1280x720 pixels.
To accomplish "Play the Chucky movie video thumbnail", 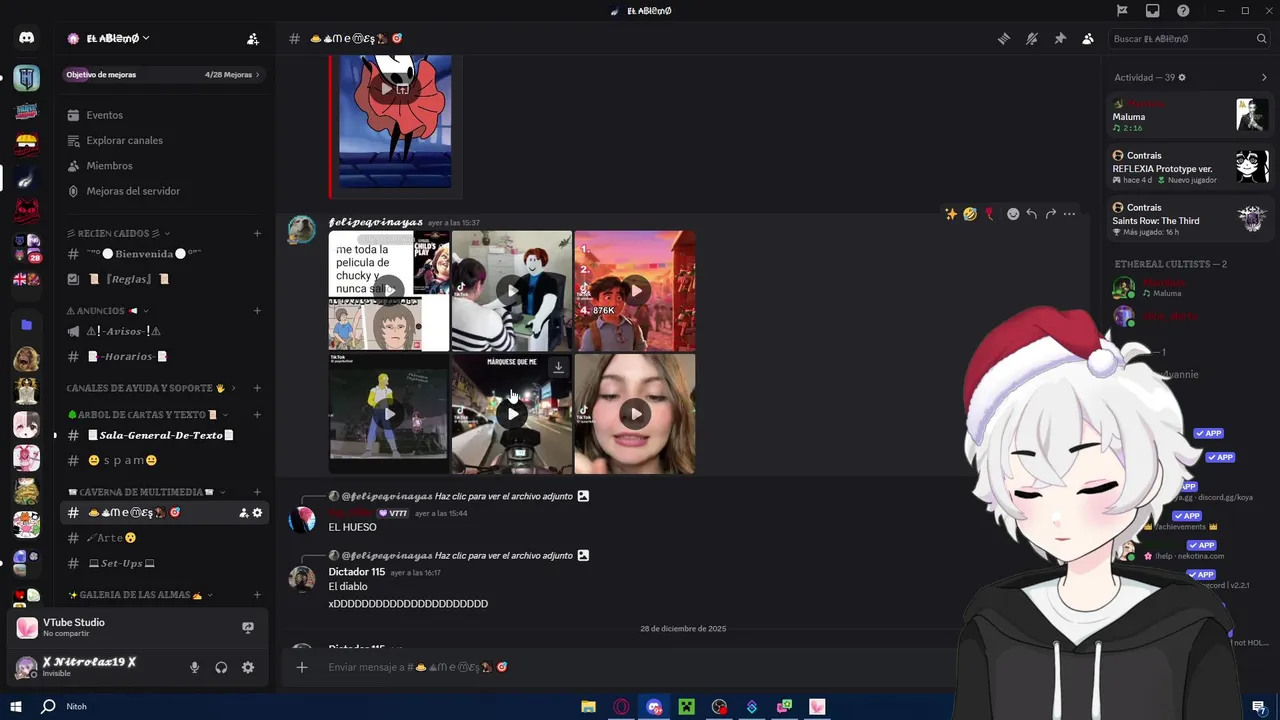I will (389, 291).
